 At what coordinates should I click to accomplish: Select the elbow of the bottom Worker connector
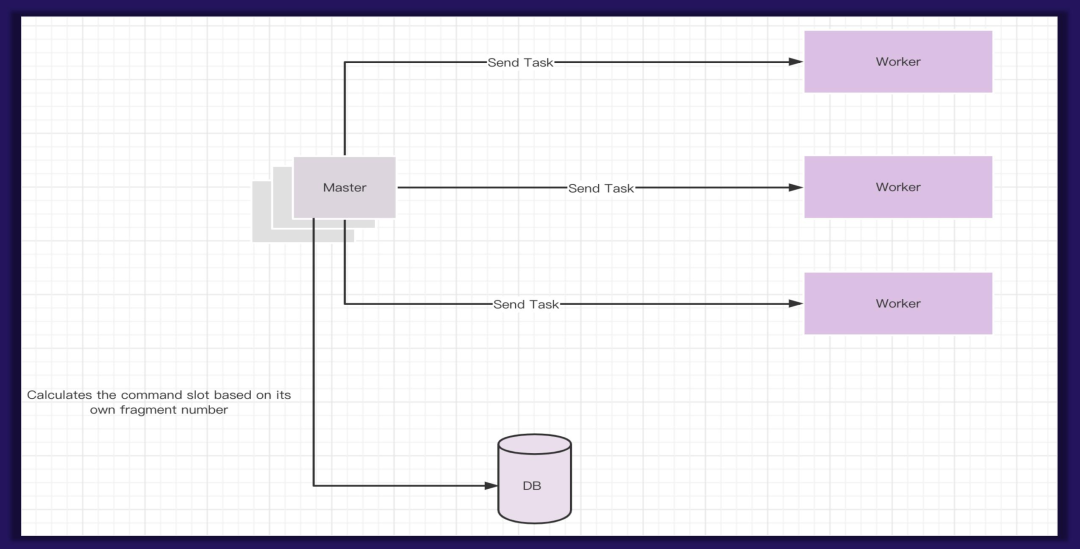pos(345,304)
